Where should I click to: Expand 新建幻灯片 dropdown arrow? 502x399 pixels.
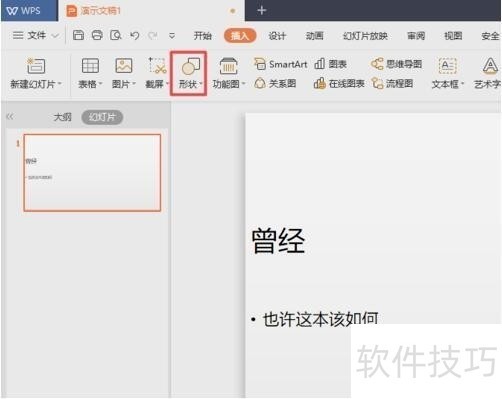pos(60,83)
